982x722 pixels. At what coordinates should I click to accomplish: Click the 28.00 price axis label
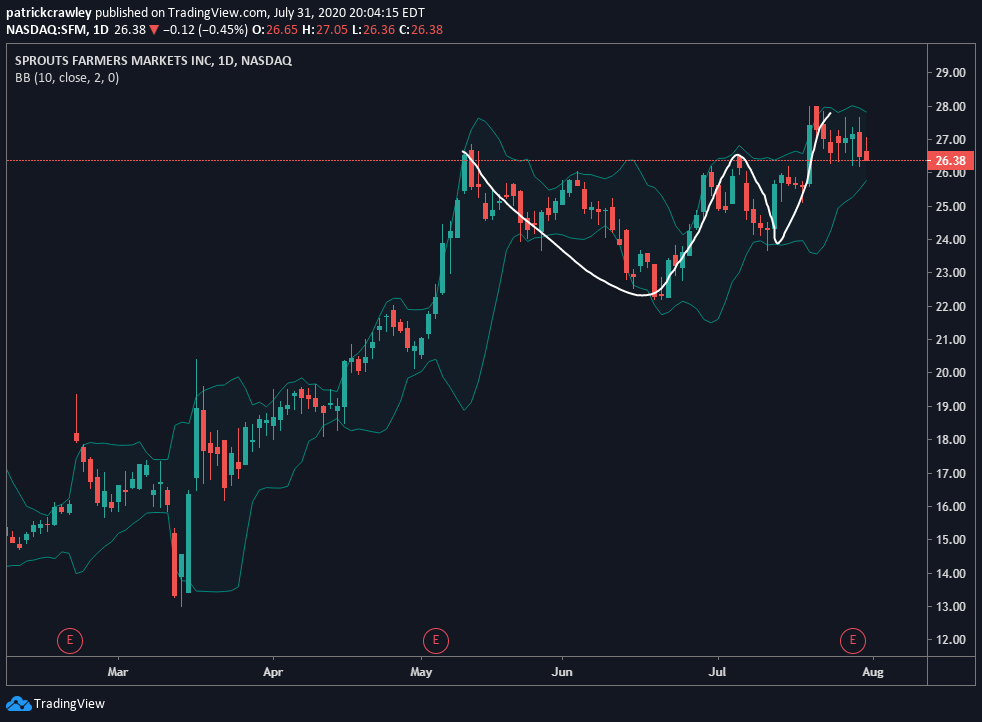(950, 106)
